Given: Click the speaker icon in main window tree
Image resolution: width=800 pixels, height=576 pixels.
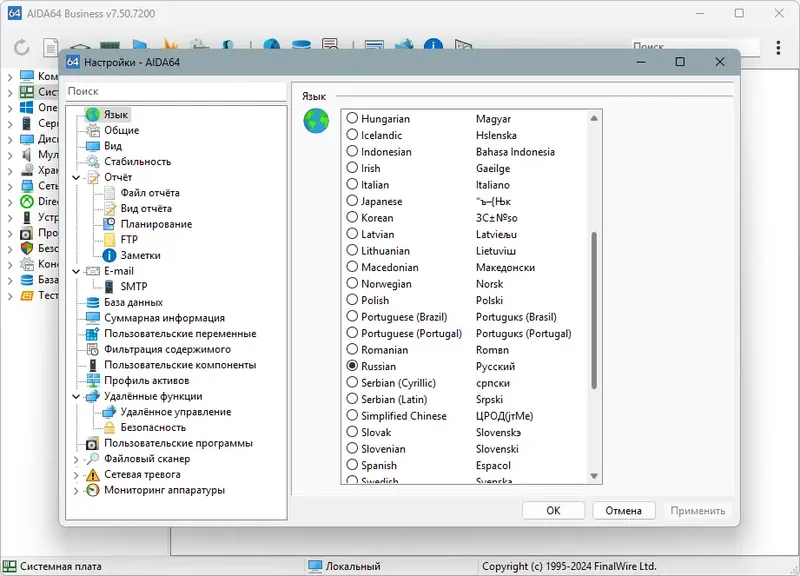Looking at the screenshot, I should [27, 155].
